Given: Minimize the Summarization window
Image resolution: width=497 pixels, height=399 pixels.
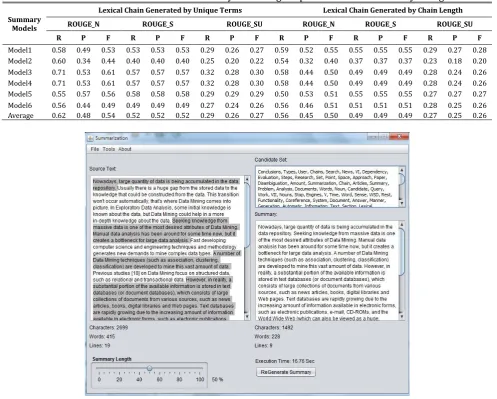Looking at the screenshot, I should [373, 137].
